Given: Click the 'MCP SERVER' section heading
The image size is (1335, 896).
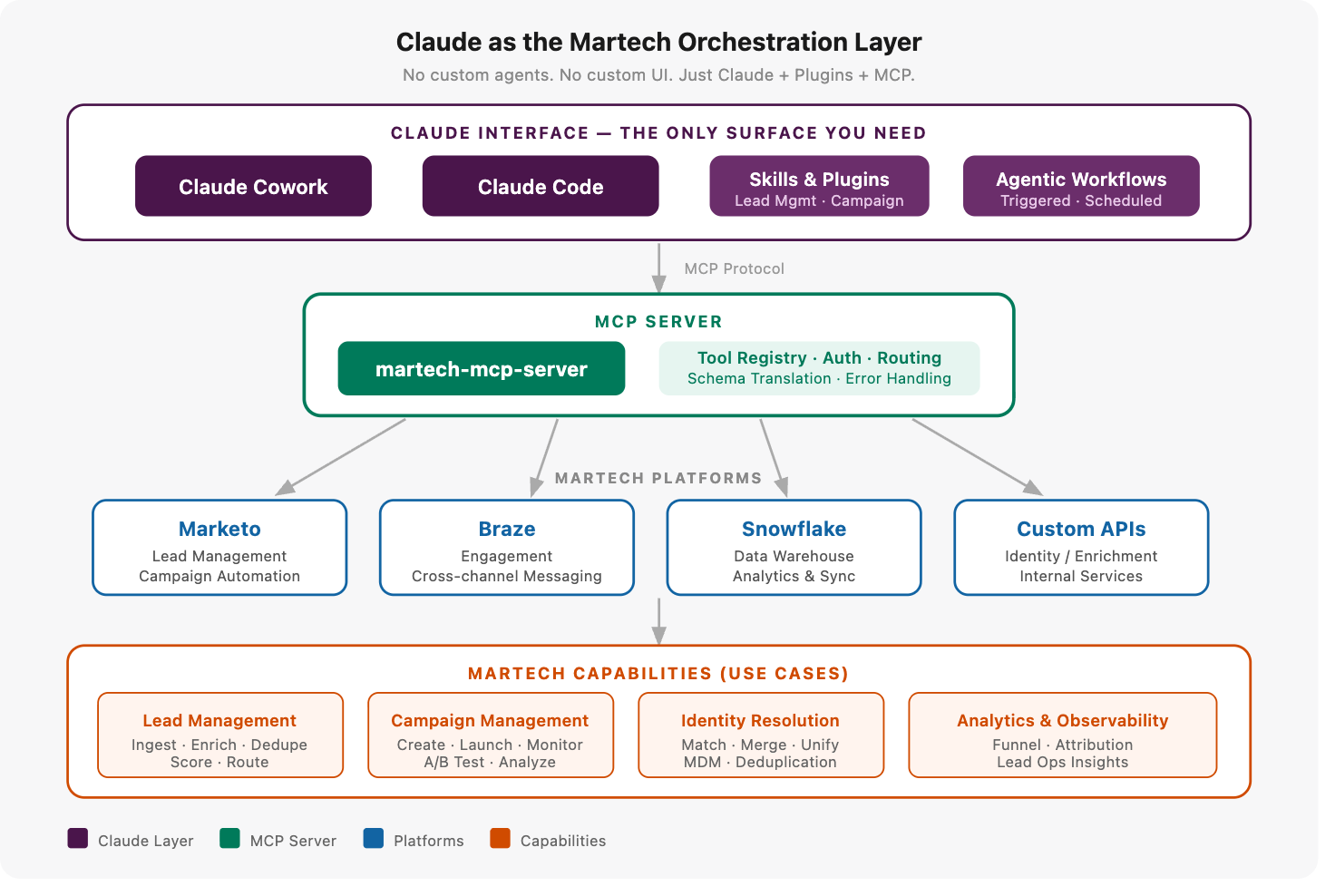Looking at the screenshot, I should (659, 322).
